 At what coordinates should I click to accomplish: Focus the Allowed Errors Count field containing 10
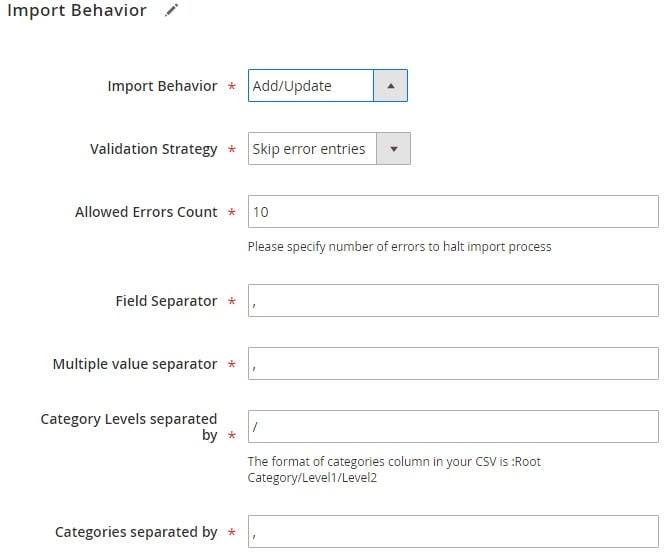pyautogui.click(x=453, y=212)
